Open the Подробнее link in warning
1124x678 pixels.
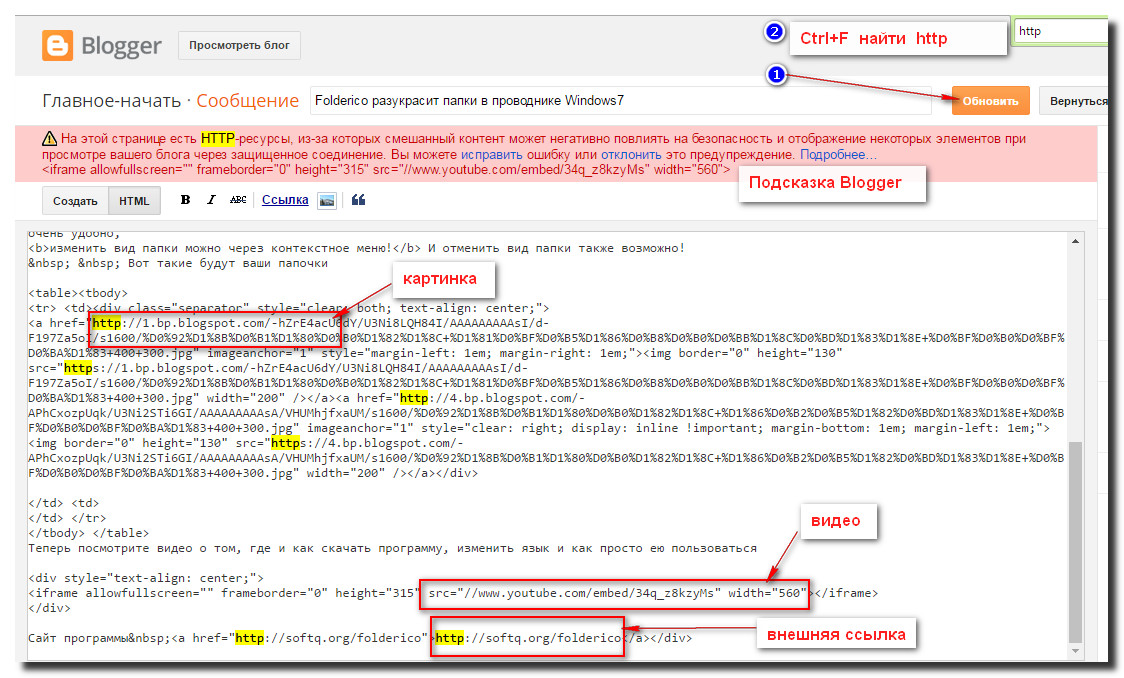pyautogui.click(x=837, y=154)
